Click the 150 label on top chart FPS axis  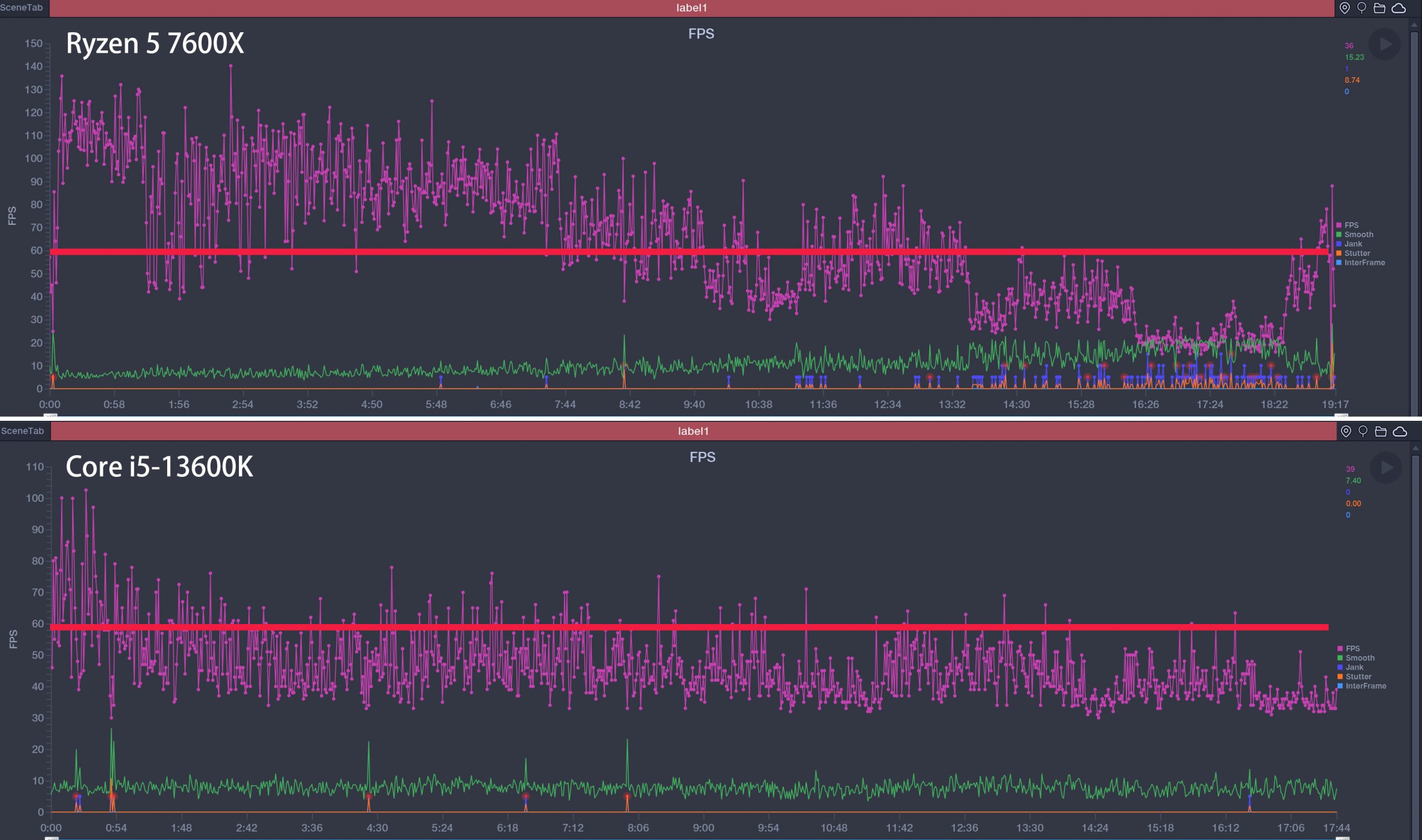click(x=33, y=44)
